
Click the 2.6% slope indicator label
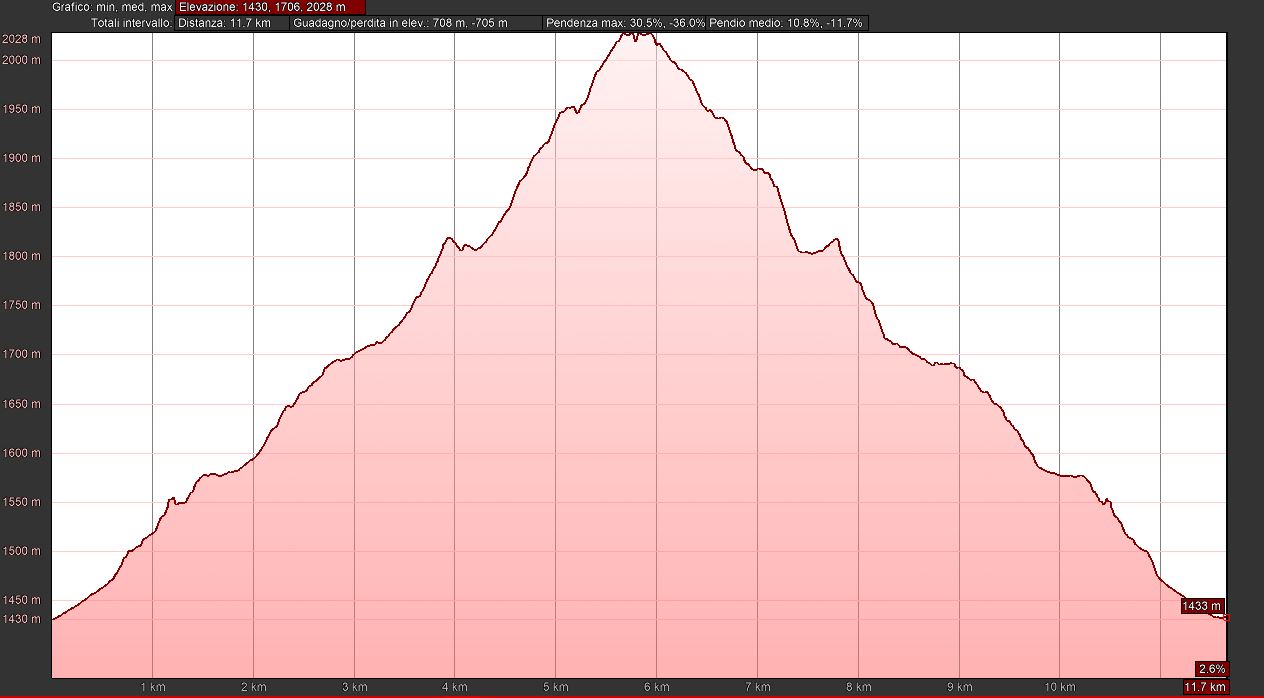click(x=1211, y=669)
